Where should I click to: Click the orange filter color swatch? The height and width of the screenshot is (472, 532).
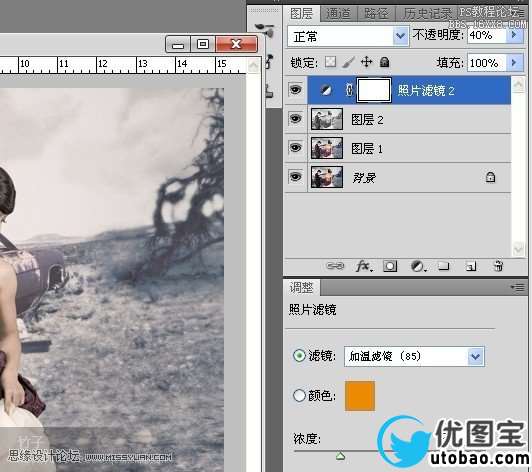pyautogui.click(x=360, y=396)
